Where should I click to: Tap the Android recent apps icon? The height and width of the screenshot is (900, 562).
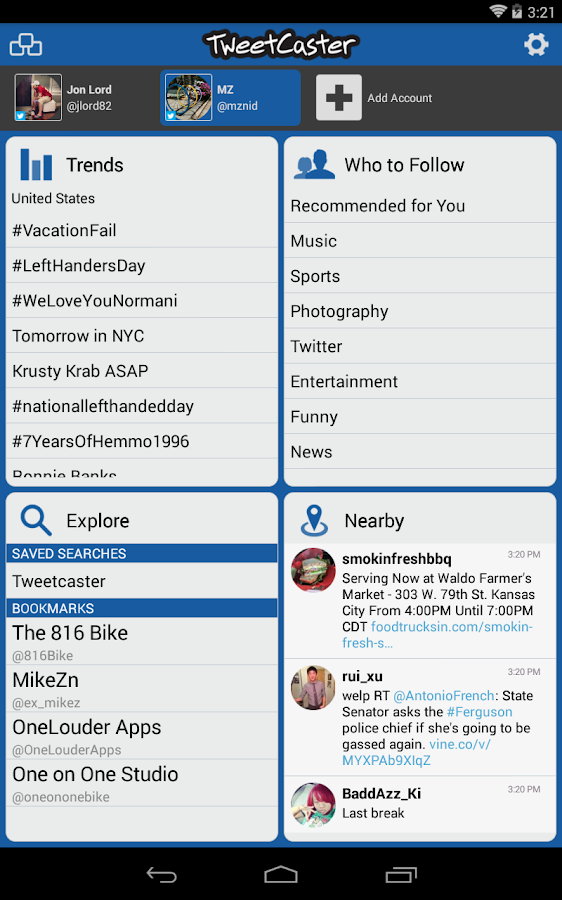pyautogui.click(x=401, y=874)
